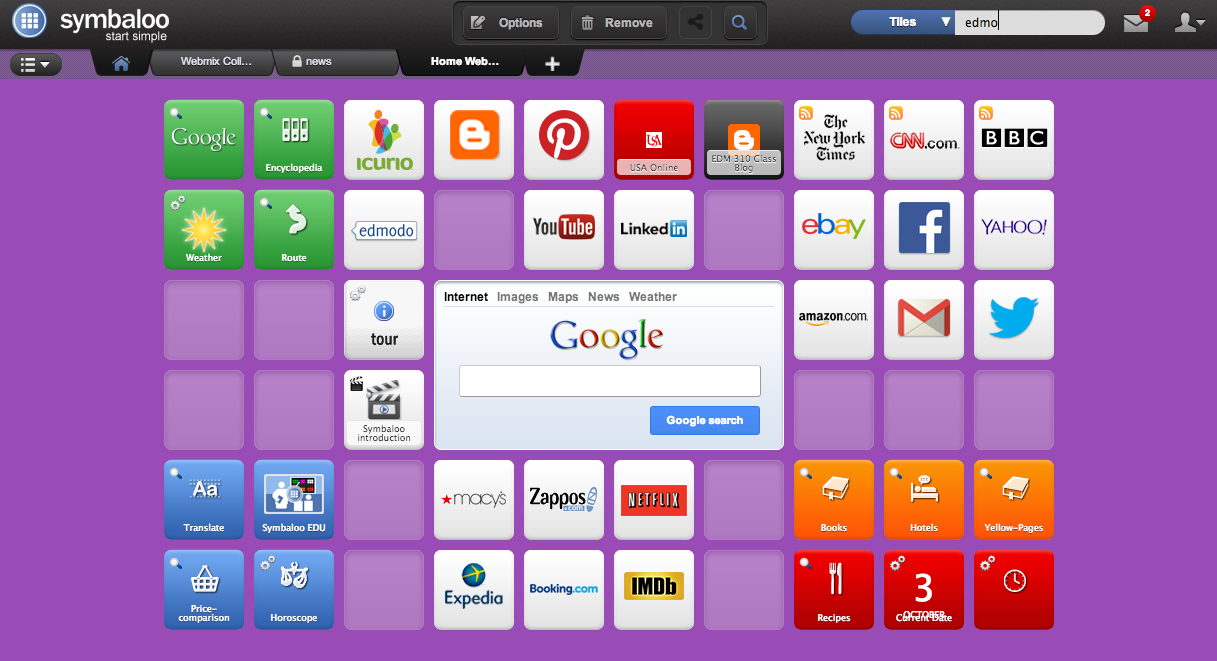Viewport: 1217px width, 661px height.
Task: Open the Price-comparison tile
Action: point(204,590)
